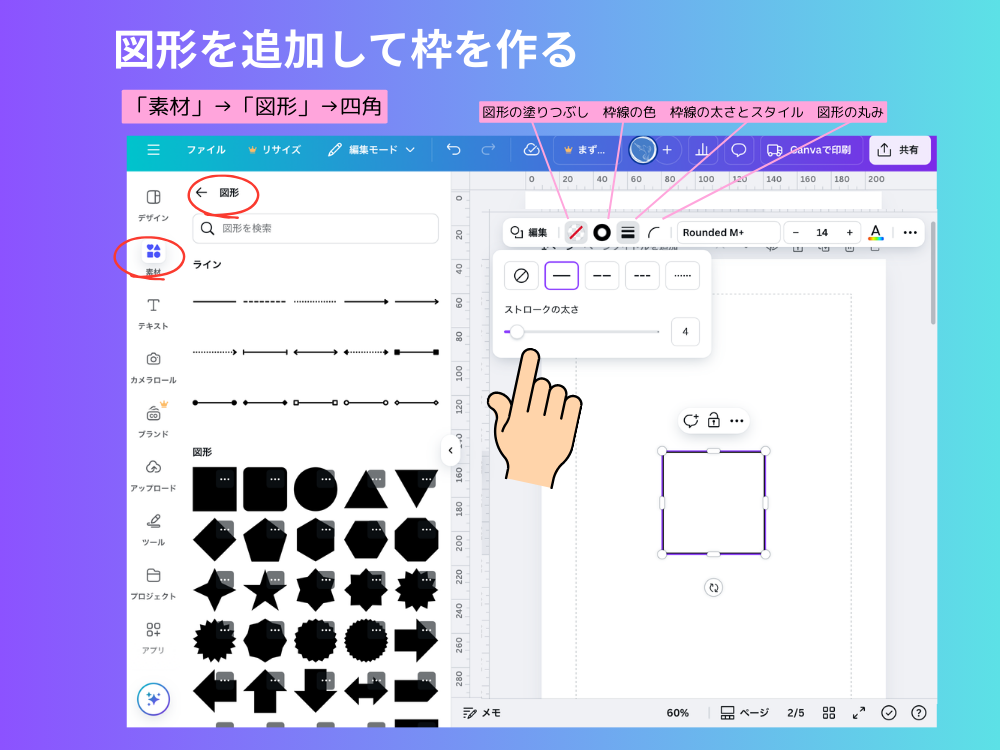This screenshot has height=750, width=1000.
Task: Click the border weight and style icon
Action: [627, 231]
